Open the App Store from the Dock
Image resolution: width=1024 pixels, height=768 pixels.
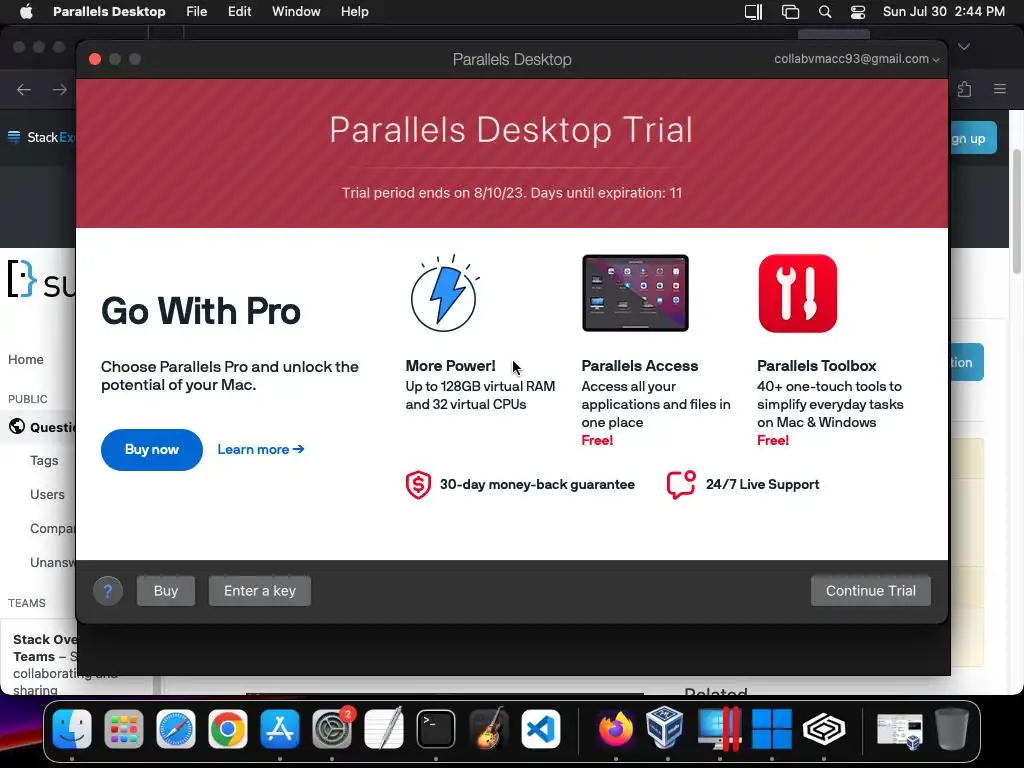coord(280,729)
